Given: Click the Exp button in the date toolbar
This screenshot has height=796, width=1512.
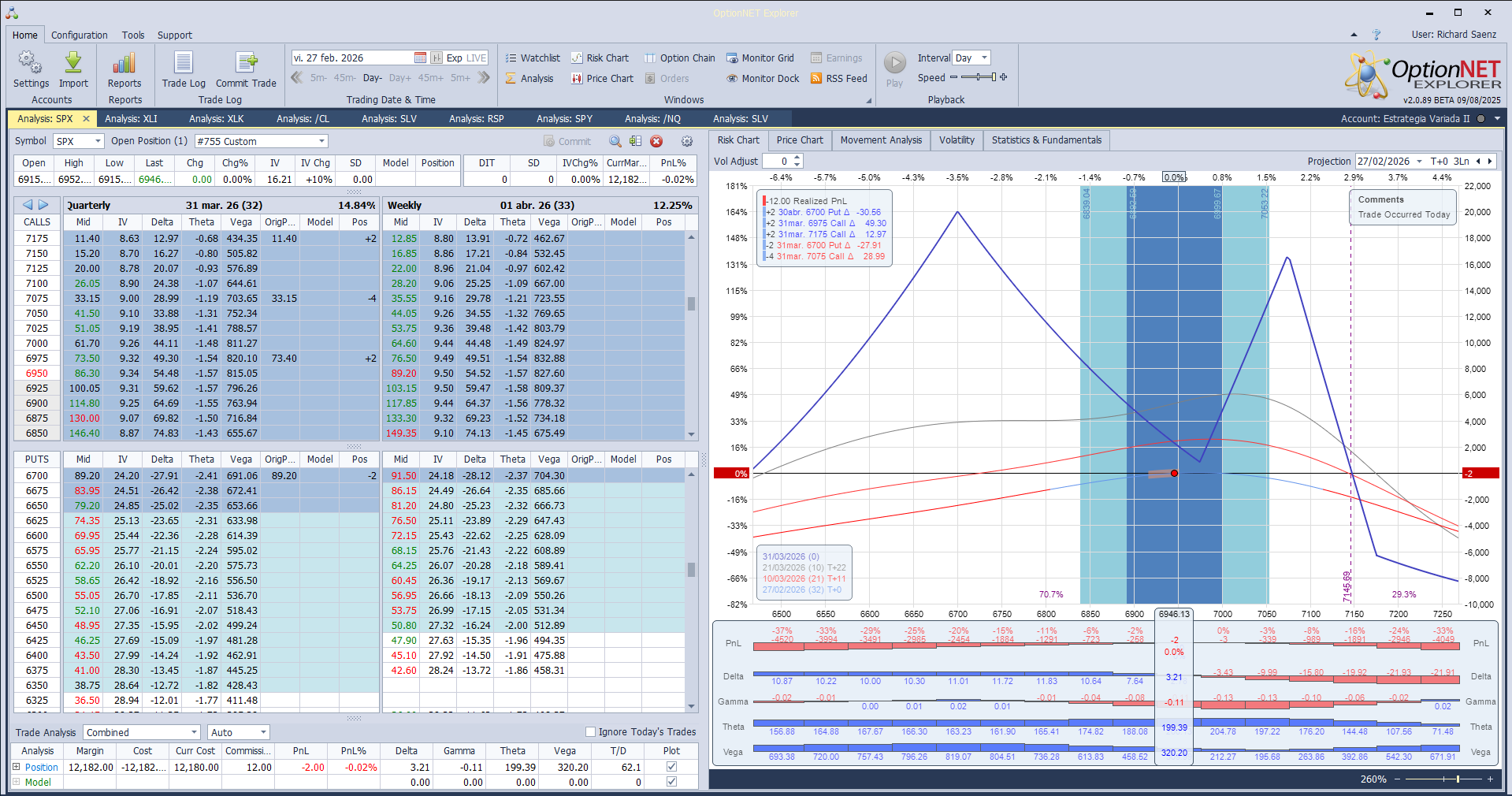Looking at the screenshot, I should pyautogui.click(x=455, y=58).
